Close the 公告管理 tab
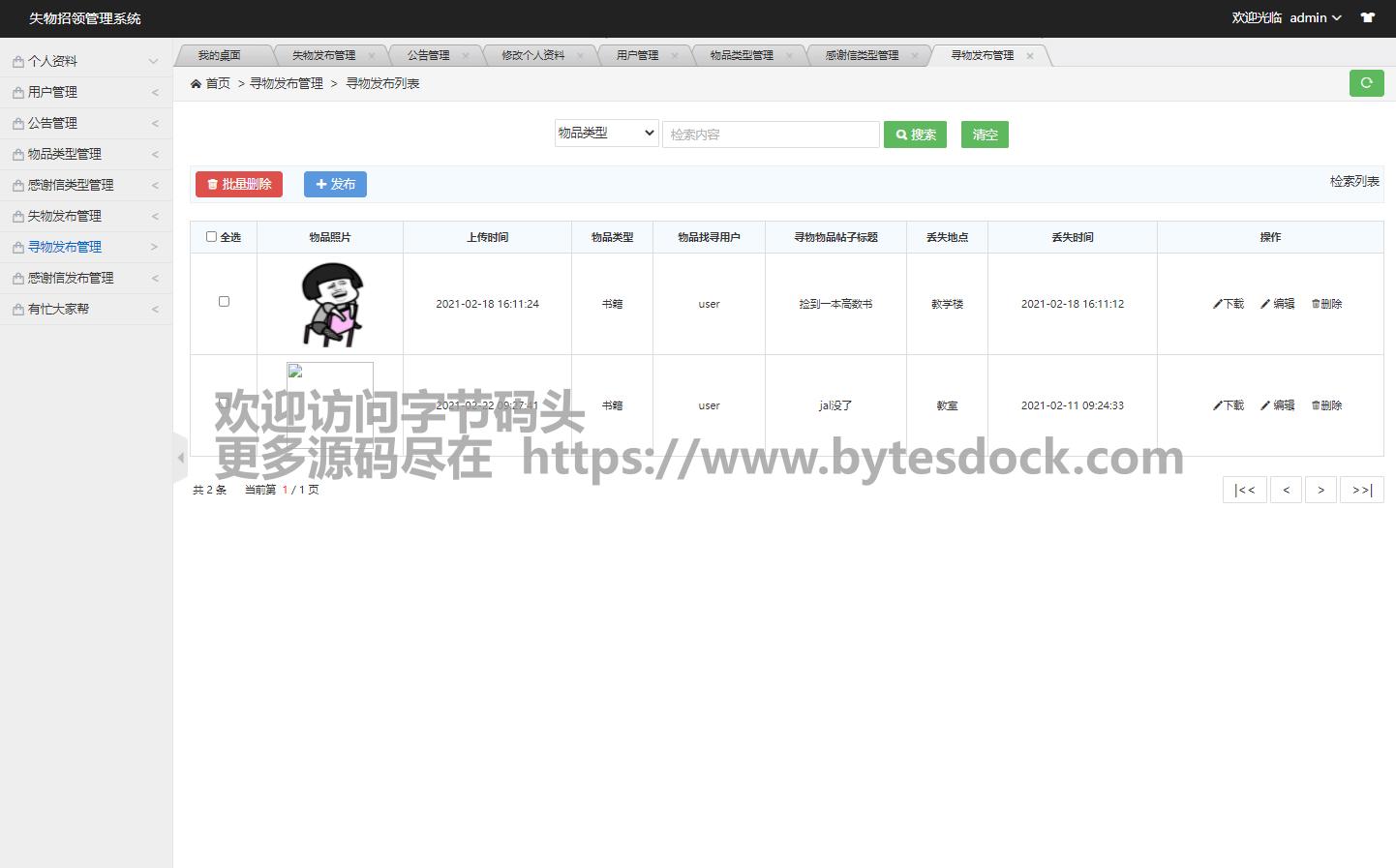Image resolution: width=1396 pixels, height=868 pixels. [466, 56]
